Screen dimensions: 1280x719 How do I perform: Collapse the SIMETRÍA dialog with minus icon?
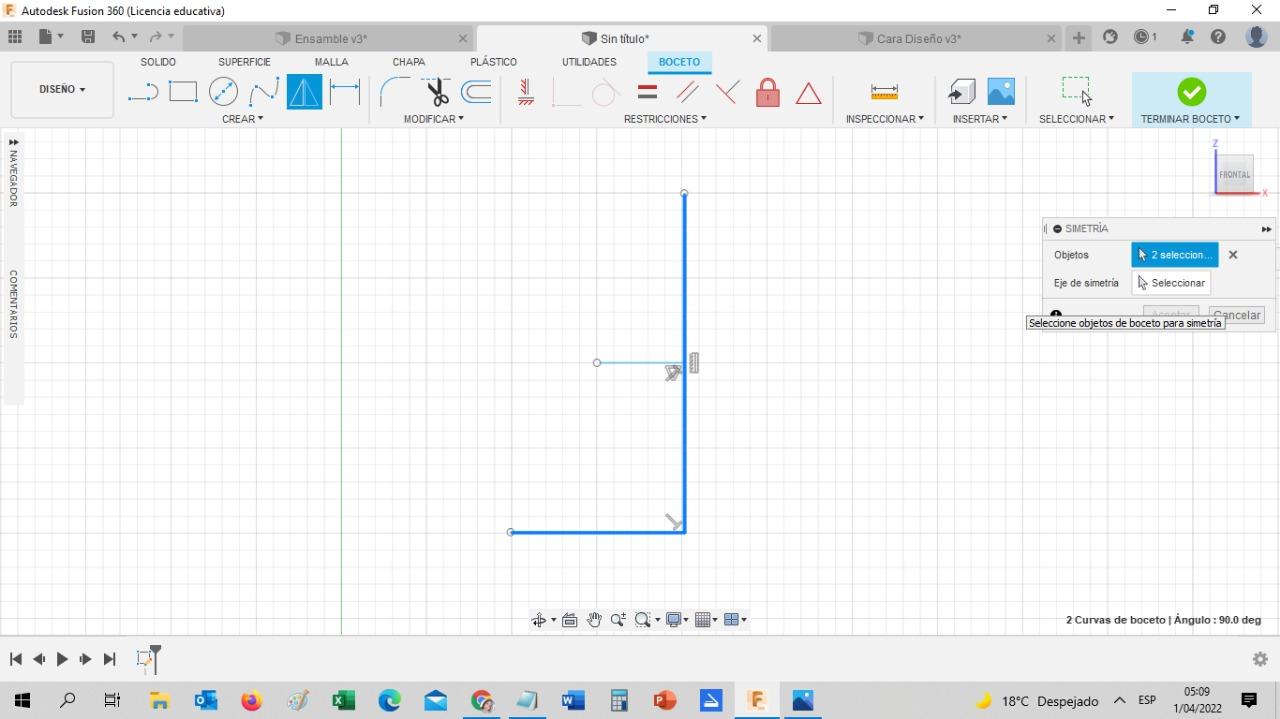click(1057, 229)
